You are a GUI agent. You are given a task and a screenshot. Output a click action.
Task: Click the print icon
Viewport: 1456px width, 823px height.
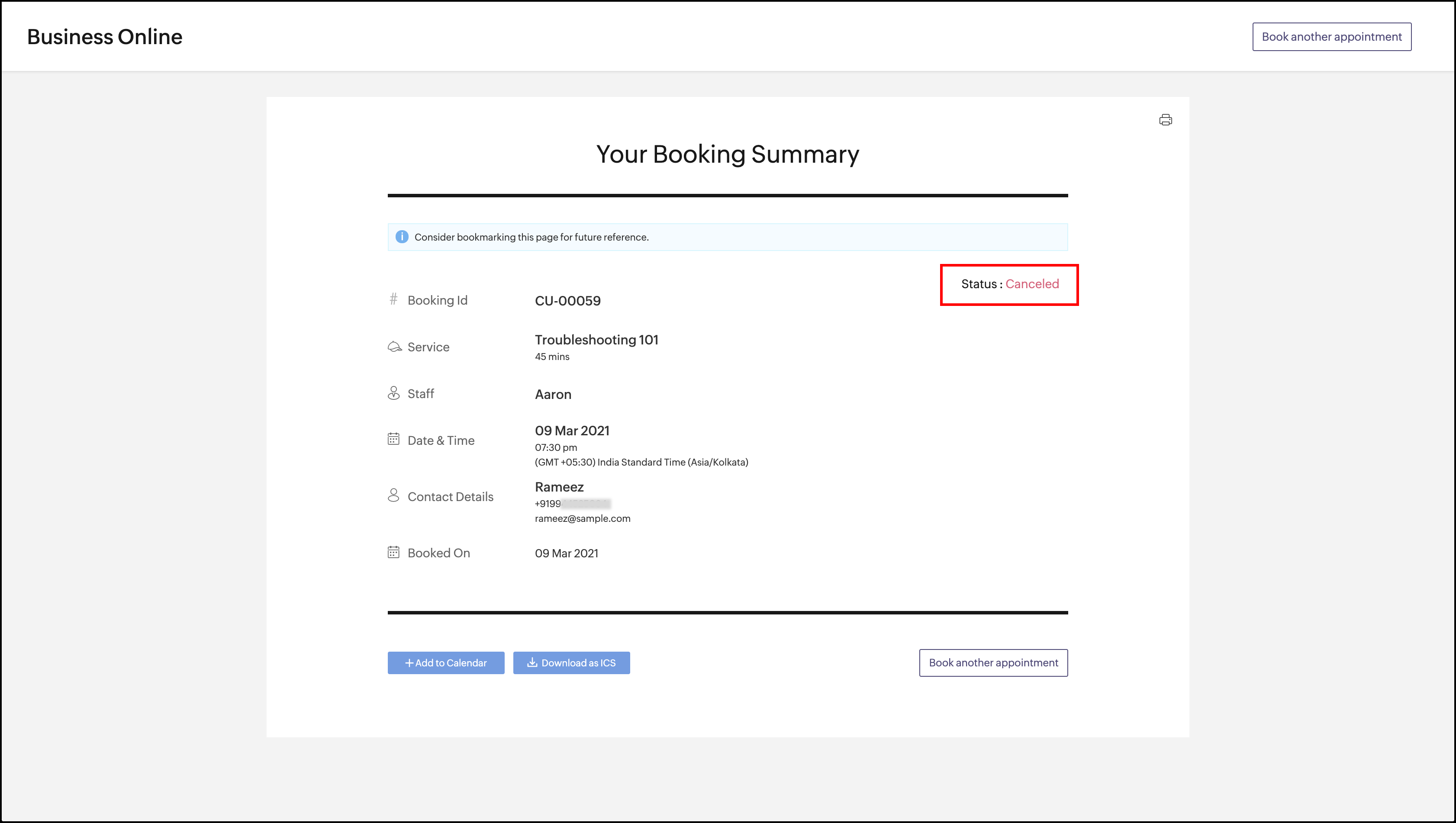click(1165, 120)
